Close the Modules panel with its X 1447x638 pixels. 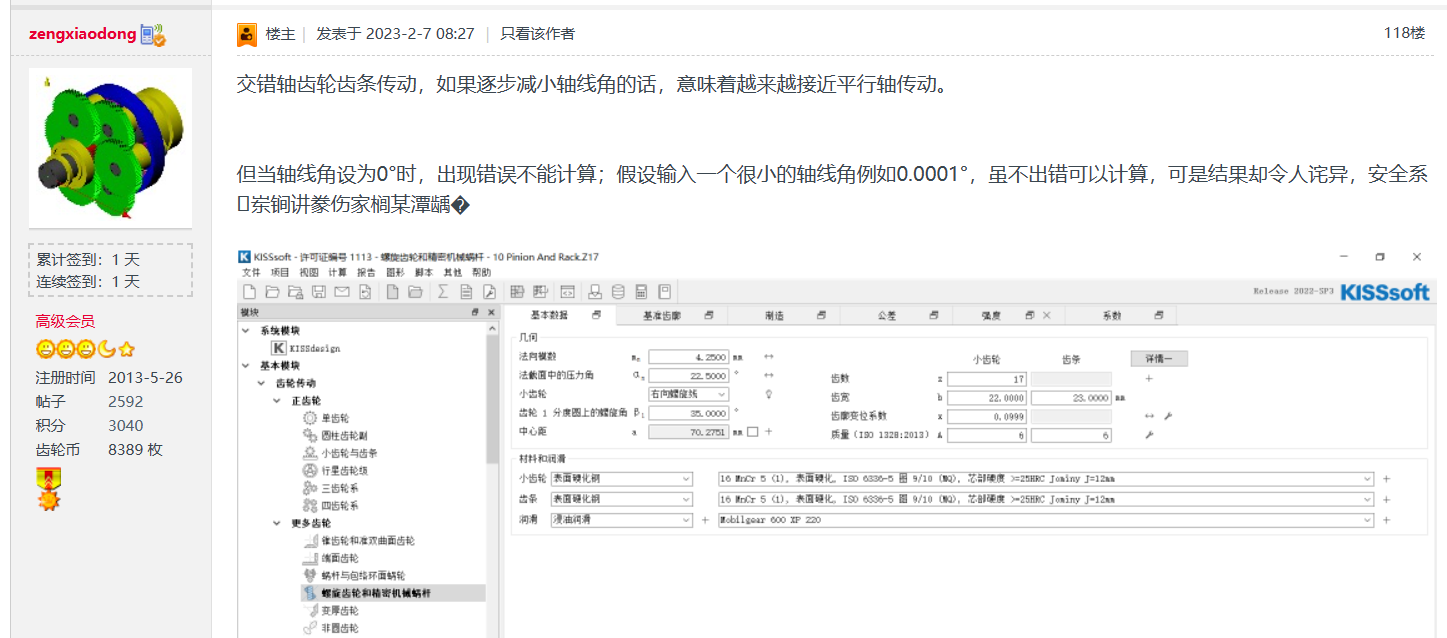(490, 313)
